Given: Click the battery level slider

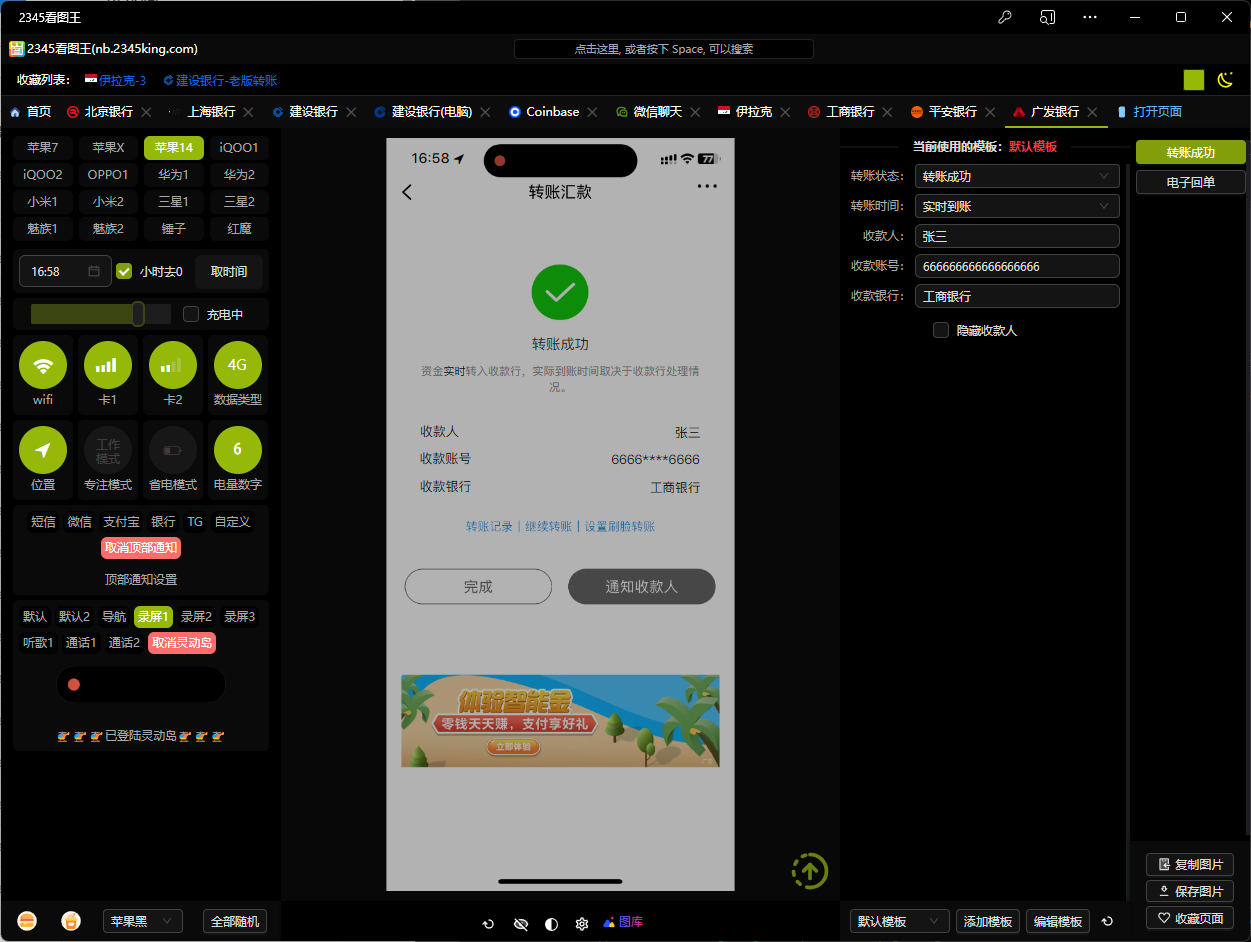Looking at the screenshot, I should coord(101,314).
